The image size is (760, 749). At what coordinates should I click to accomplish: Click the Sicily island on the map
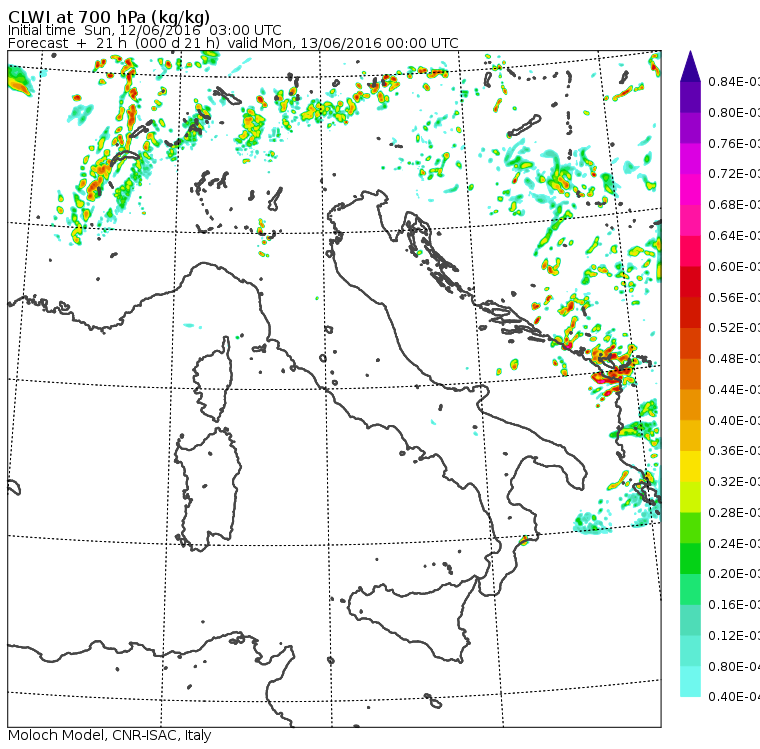coord(412,621)
